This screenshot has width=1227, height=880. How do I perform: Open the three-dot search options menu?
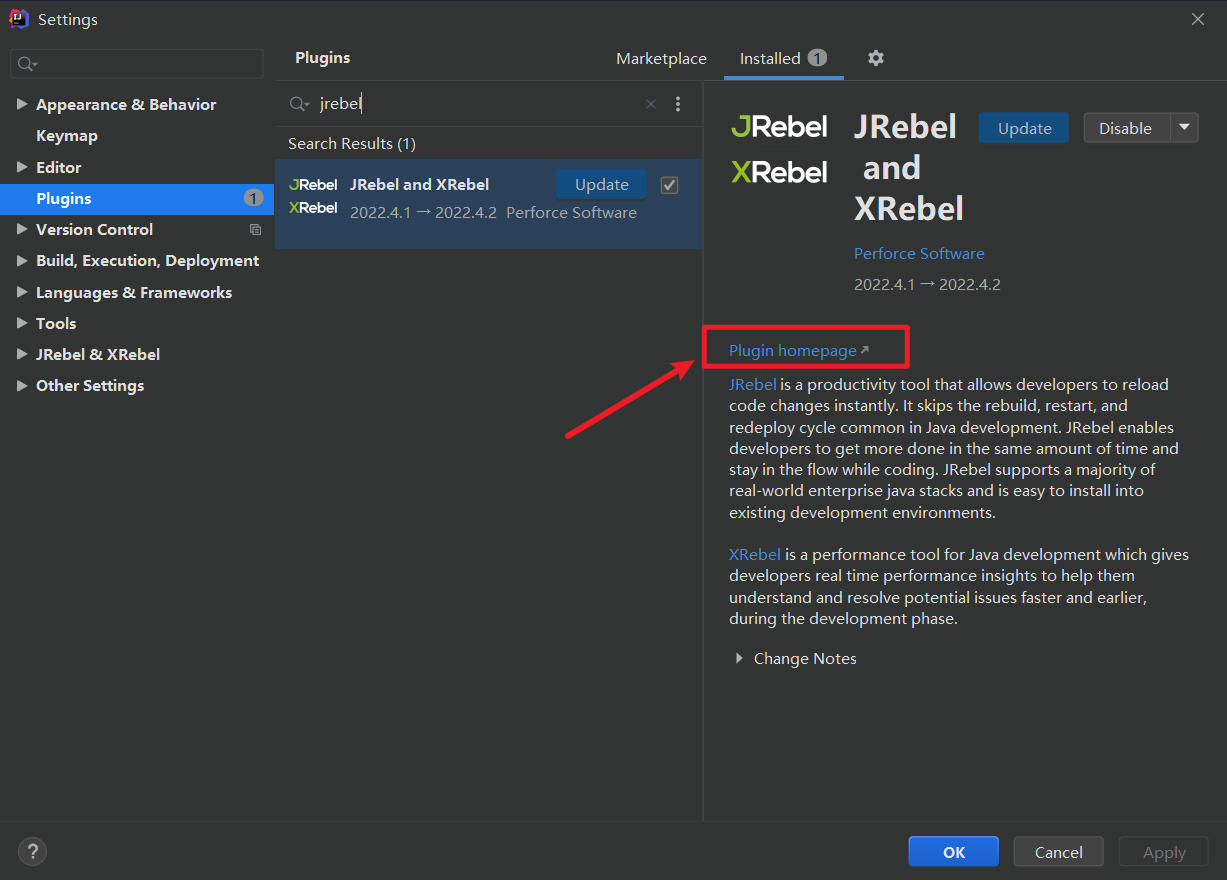(678, 103)
